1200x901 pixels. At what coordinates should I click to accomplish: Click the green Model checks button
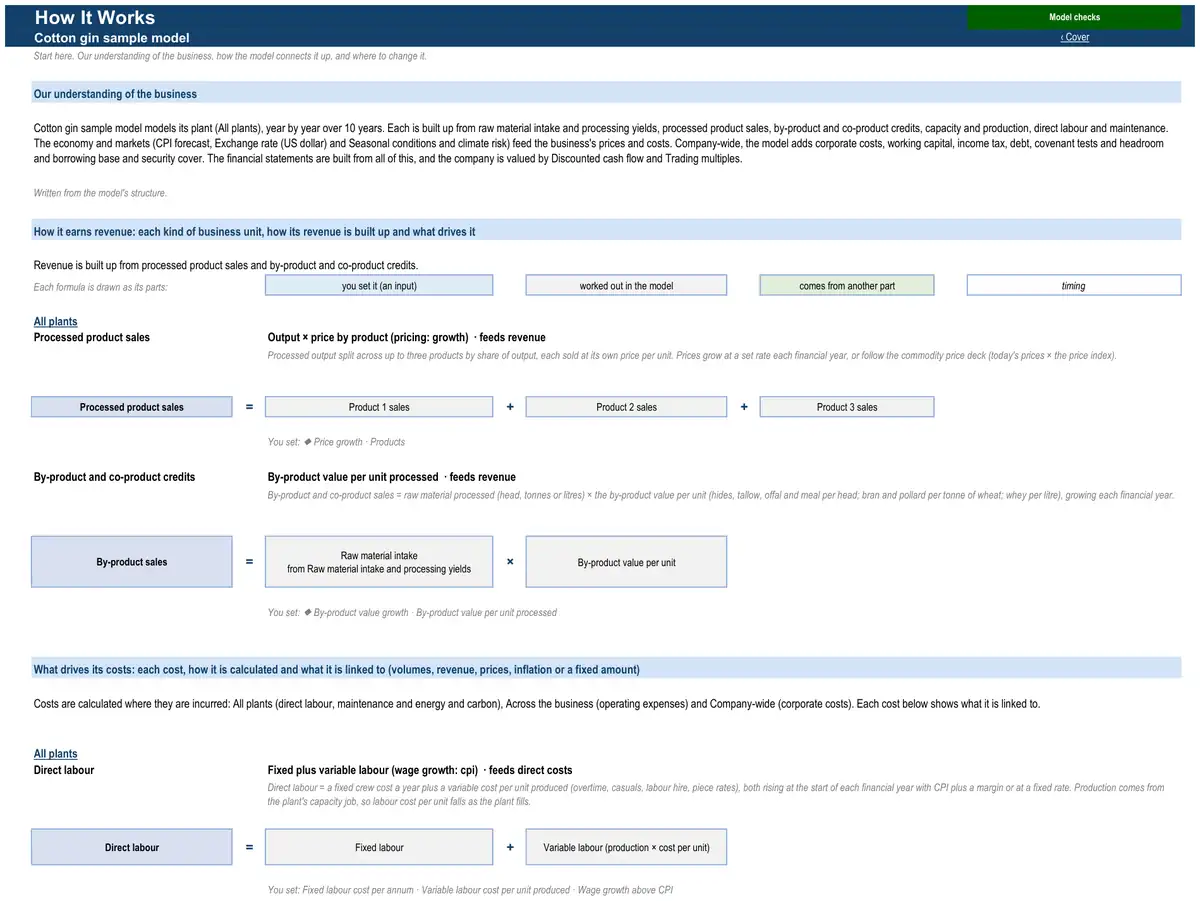(x=1074, y=17)
